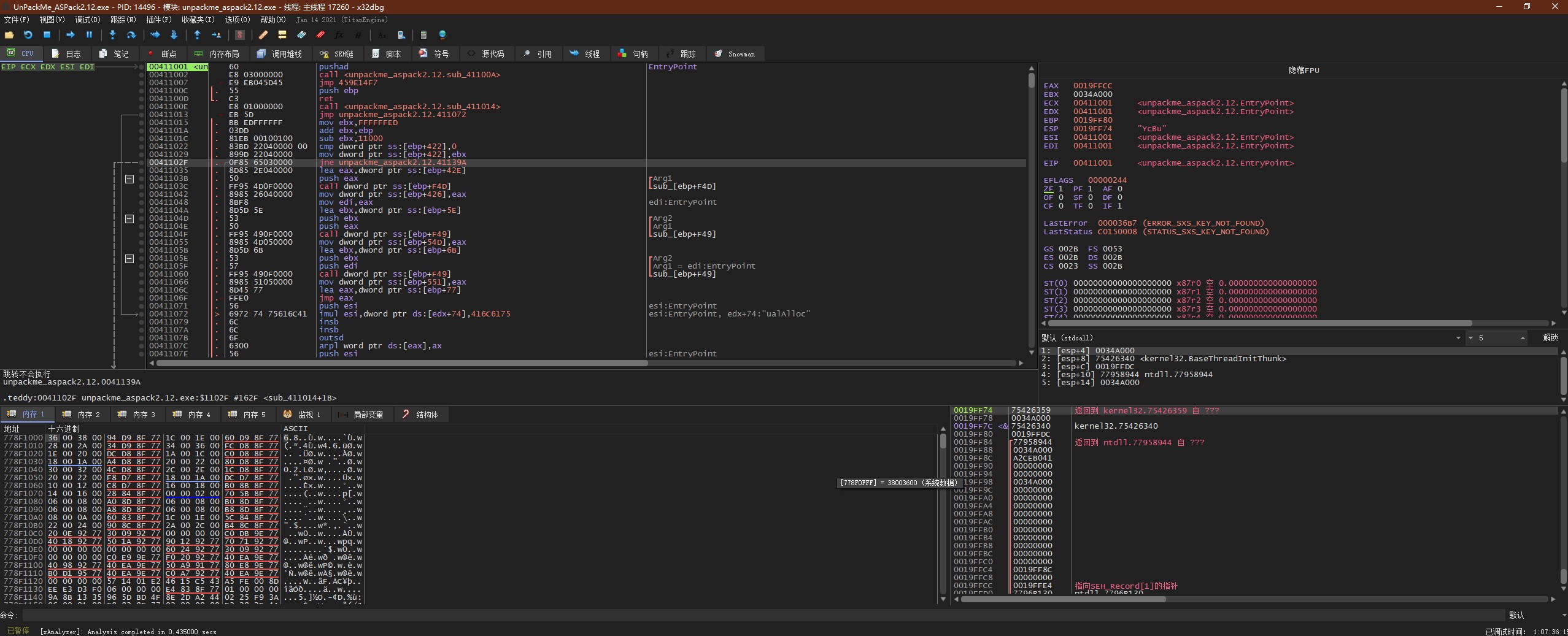Switch to the 内存布局 tab
The image size is (1568, 636).
(x=217, y=54)
